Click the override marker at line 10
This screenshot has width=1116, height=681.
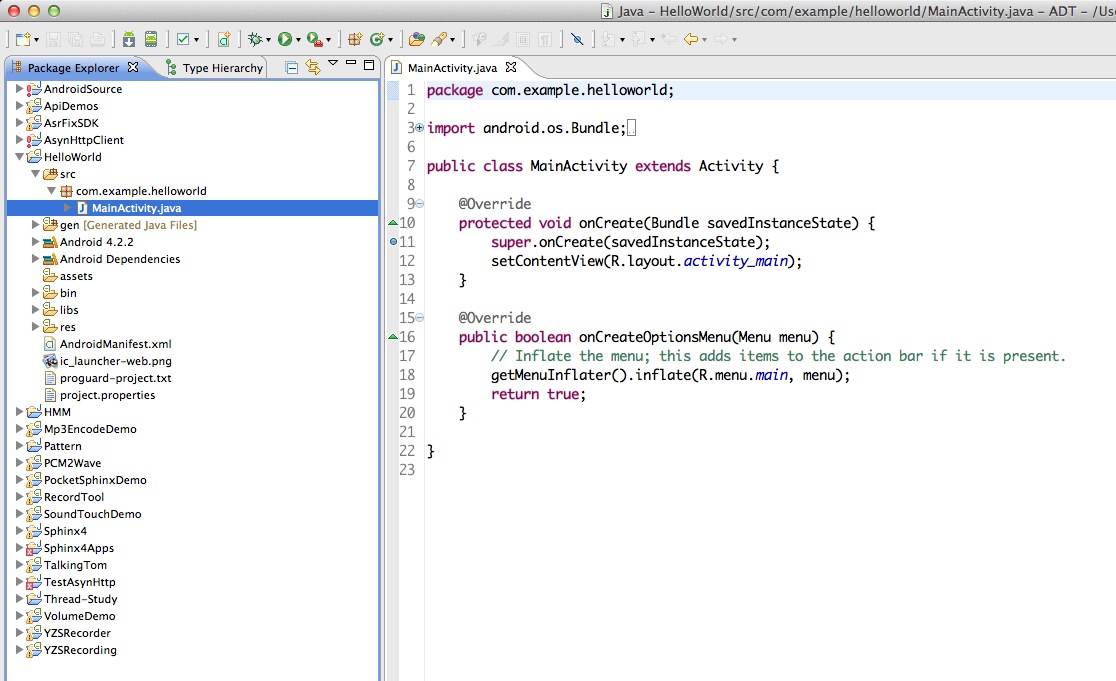[393, 223]
